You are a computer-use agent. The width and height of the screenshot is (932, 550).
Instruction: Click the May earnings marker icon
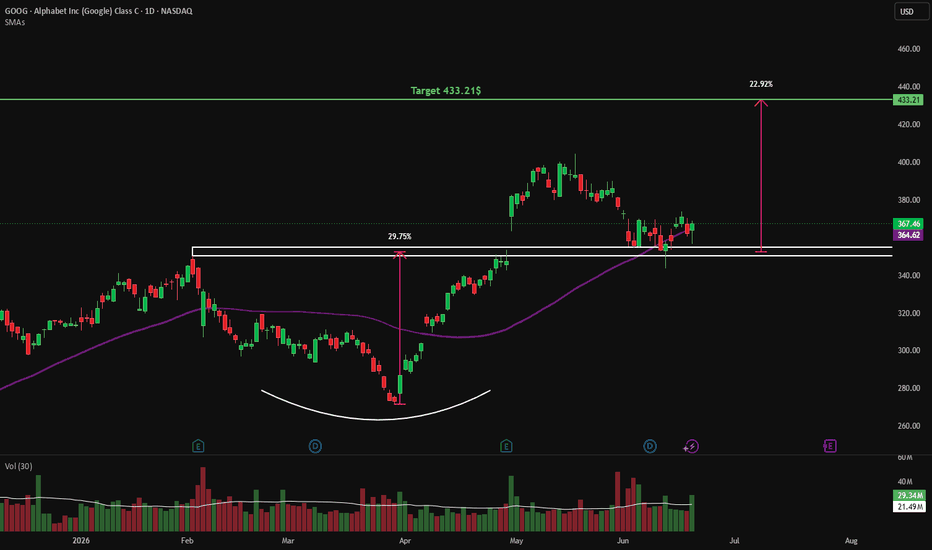[506, 446]
